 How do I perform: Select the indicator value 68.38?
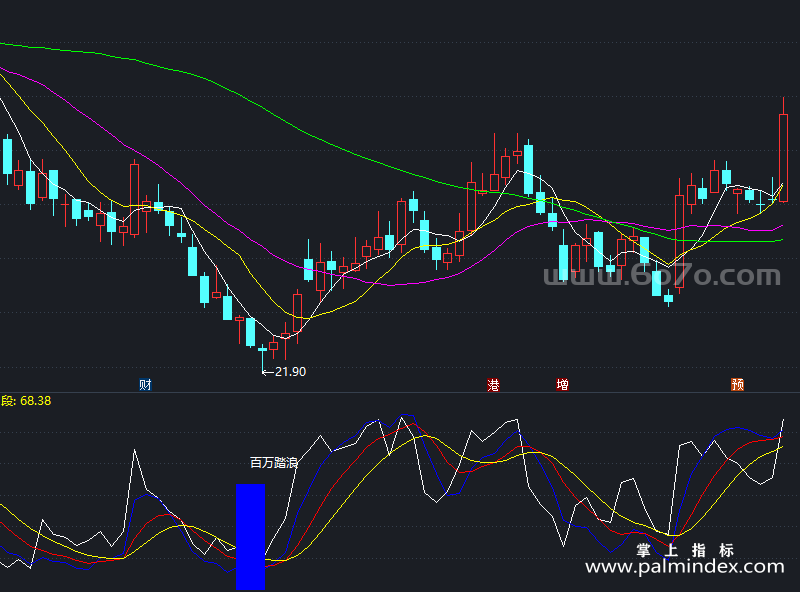(36, 401)
